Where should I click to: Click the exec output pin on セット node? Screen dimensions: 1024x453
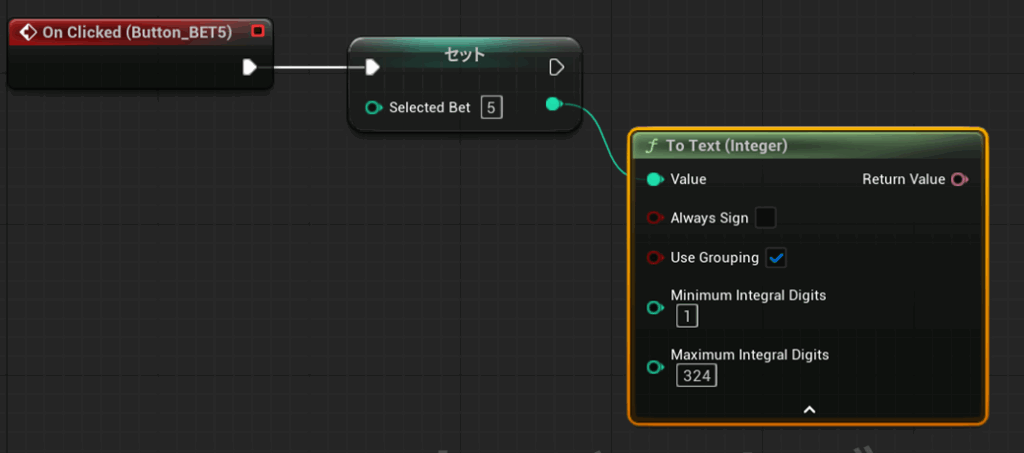tap(557, 67)
